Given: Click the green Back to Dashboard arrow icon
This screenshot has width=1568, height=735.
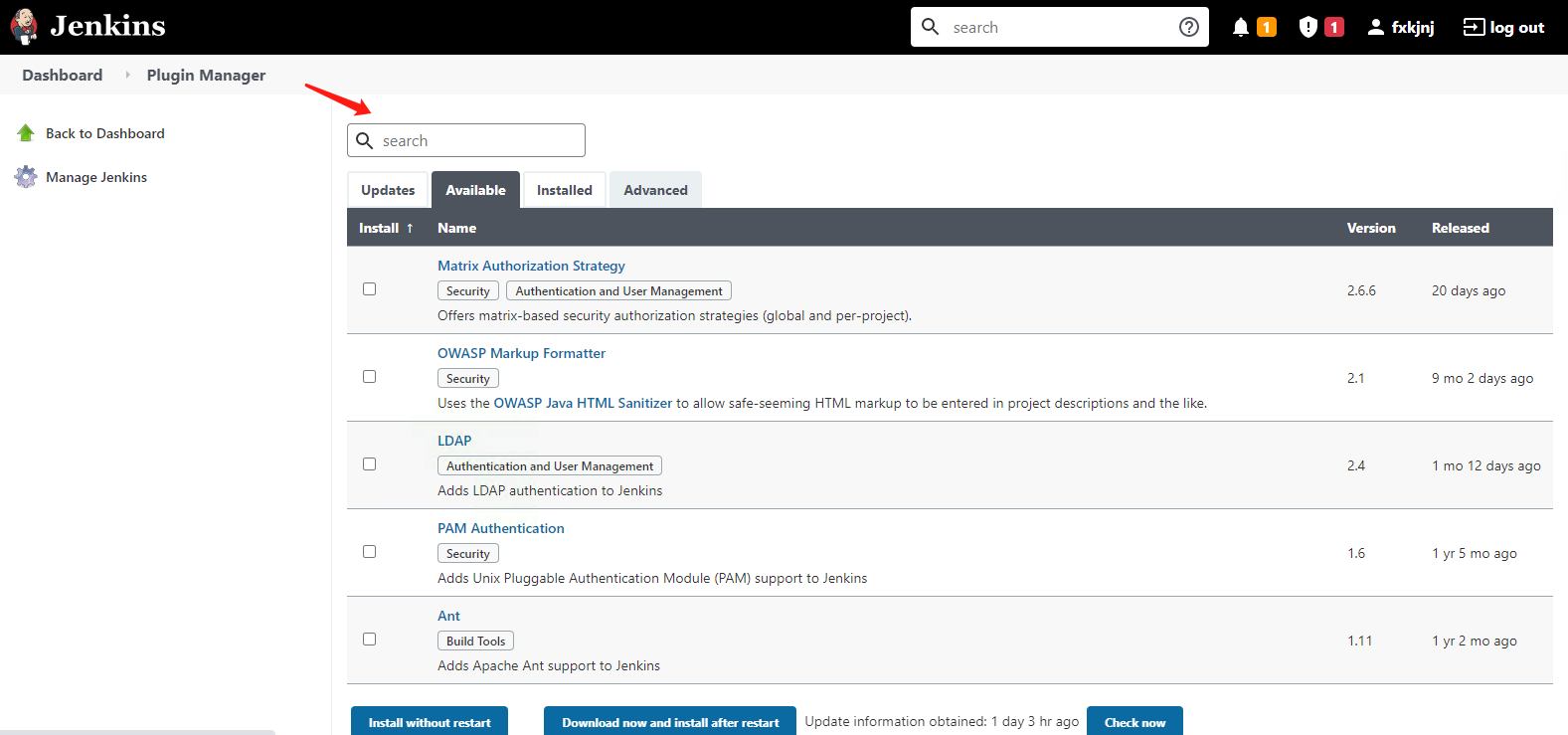Looking at the screenshot, I should point(26,132).
